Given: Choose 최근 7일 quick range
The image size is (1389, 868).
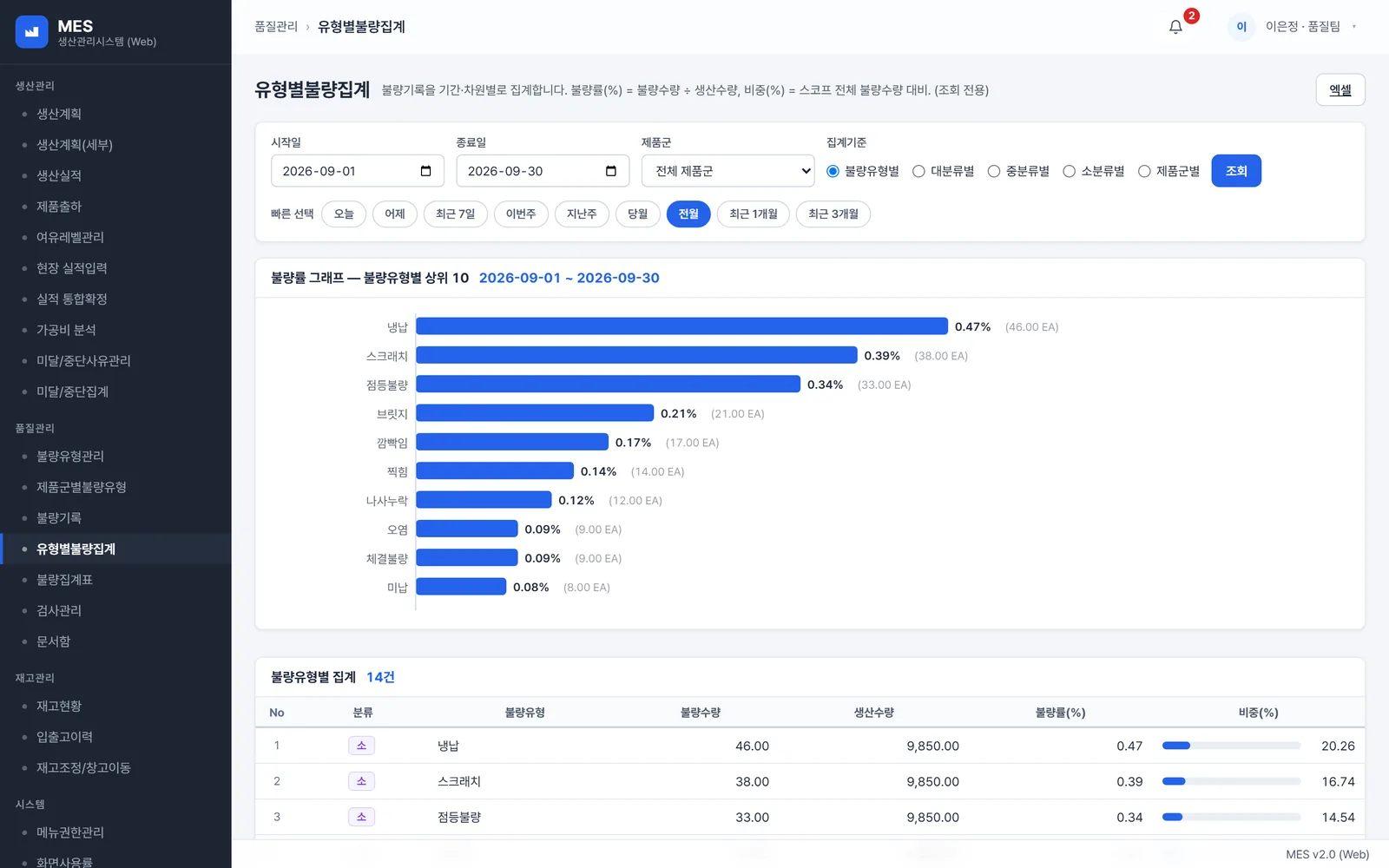Looking at the screenshot, I should (456, 214).
